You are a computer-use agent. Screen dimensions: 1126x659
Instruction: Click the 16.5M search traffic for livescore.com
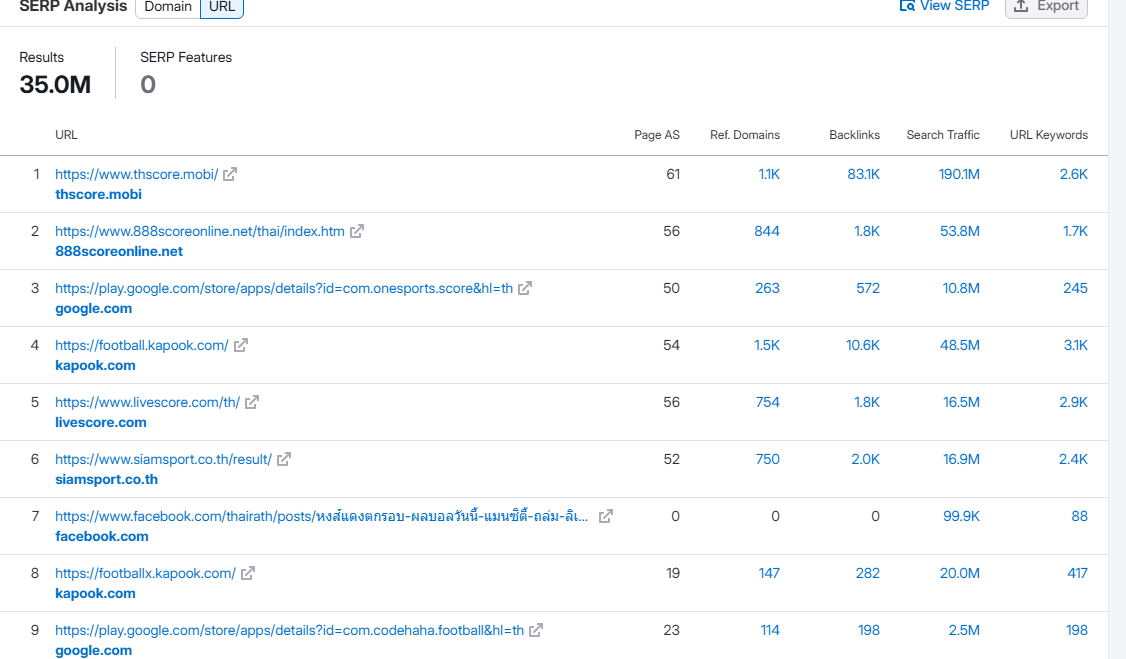click(958, 402)
